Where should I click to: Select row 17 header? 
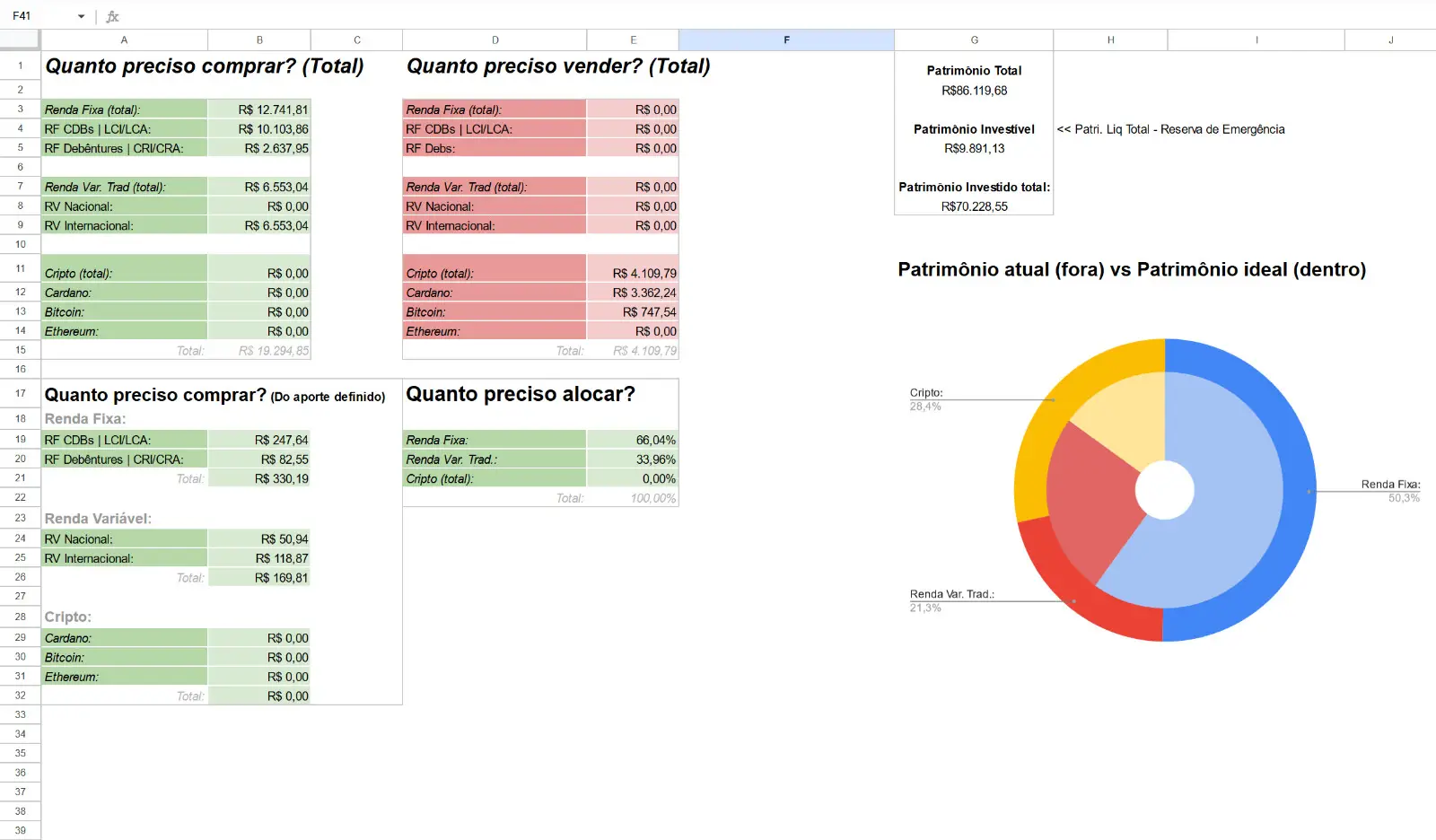pyautogui.click(x=20, y=393)
